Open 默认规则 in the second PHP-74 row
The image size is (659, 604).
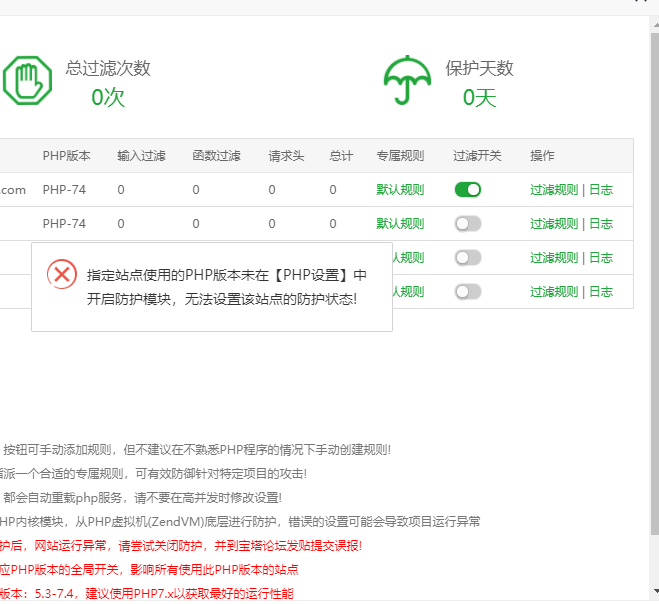(x=400, y=224)
